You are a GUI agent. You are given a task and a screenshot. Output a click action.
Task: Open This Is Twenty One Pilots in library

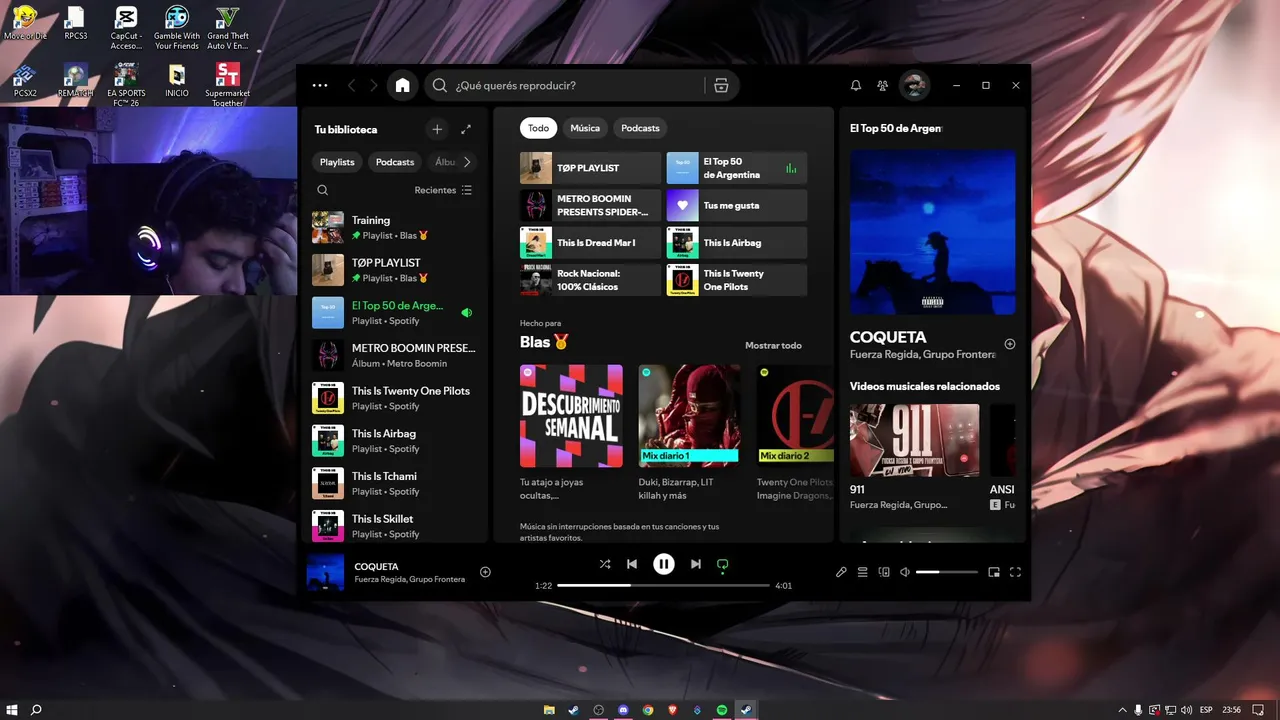click(395, 398)
